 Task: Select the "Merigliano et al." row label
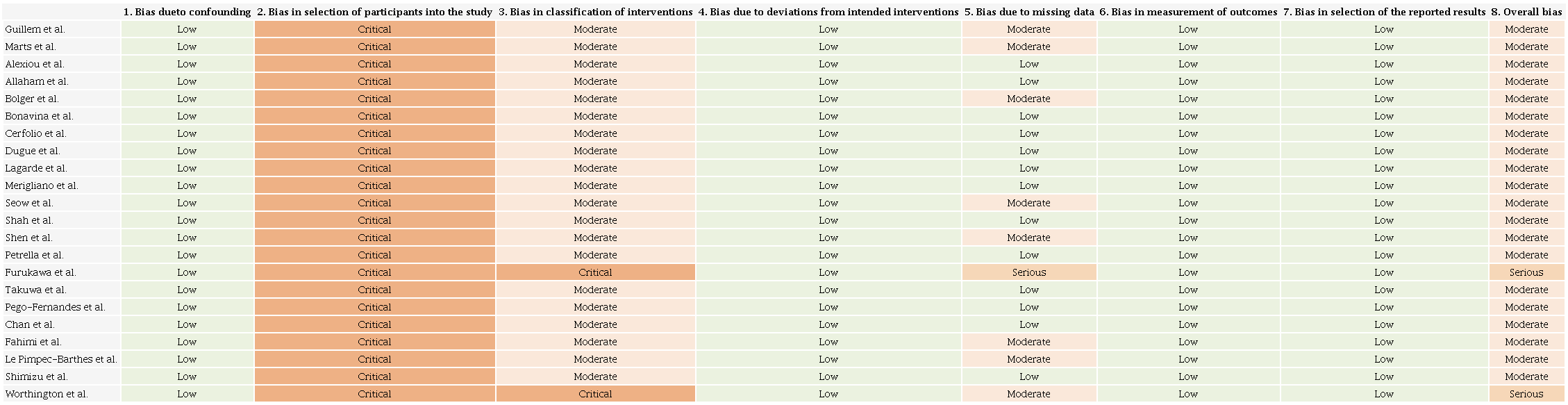(x=41, y=185)
